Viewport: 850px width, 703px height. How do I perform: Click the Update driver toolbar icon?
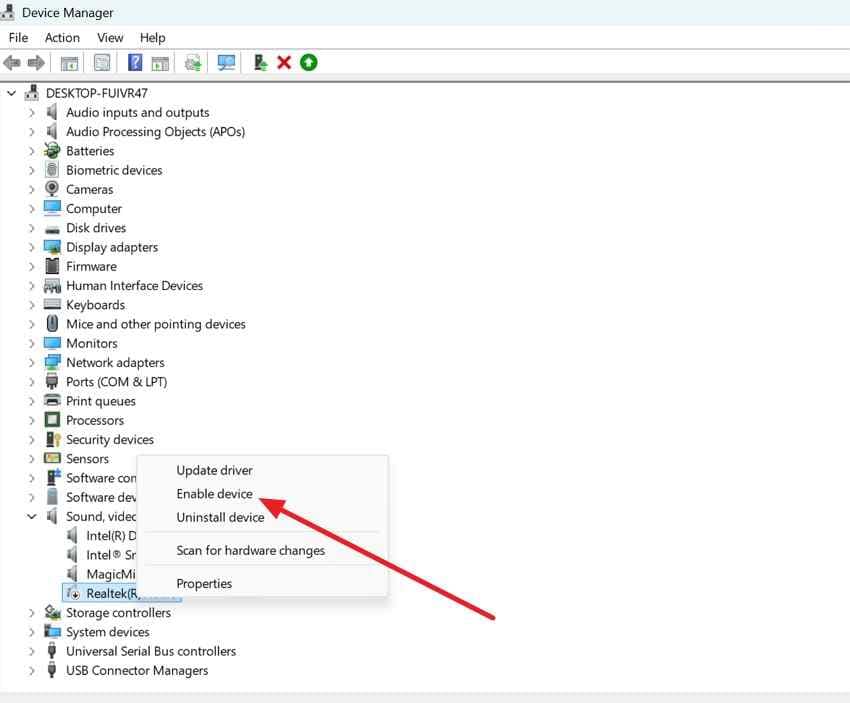193,63
